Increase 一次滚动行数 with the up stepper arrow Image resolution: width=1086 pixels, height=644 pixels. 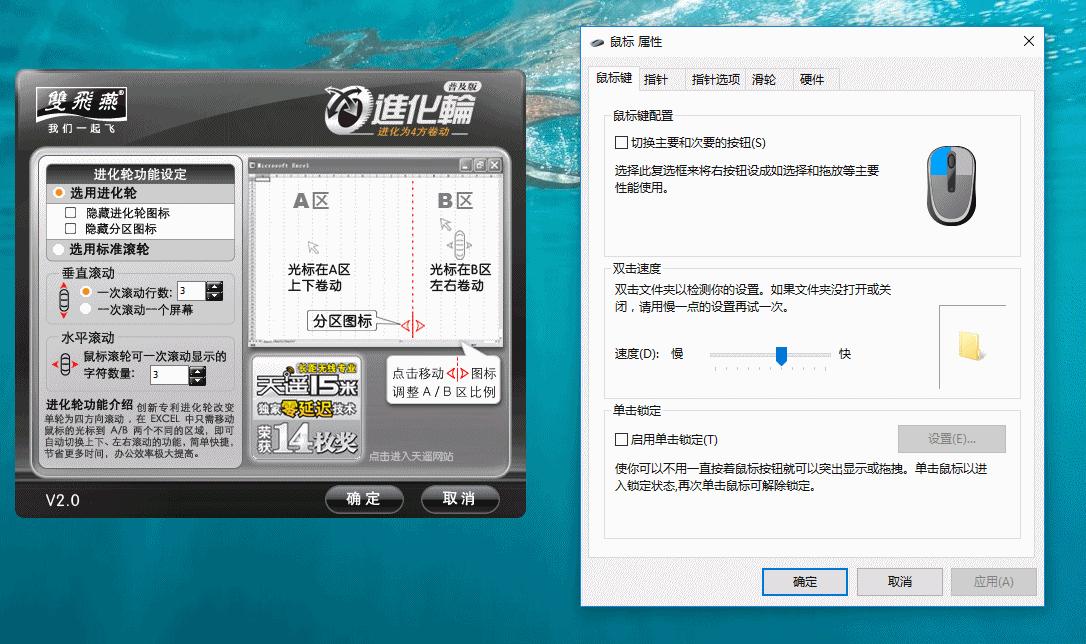click(215, 287)
